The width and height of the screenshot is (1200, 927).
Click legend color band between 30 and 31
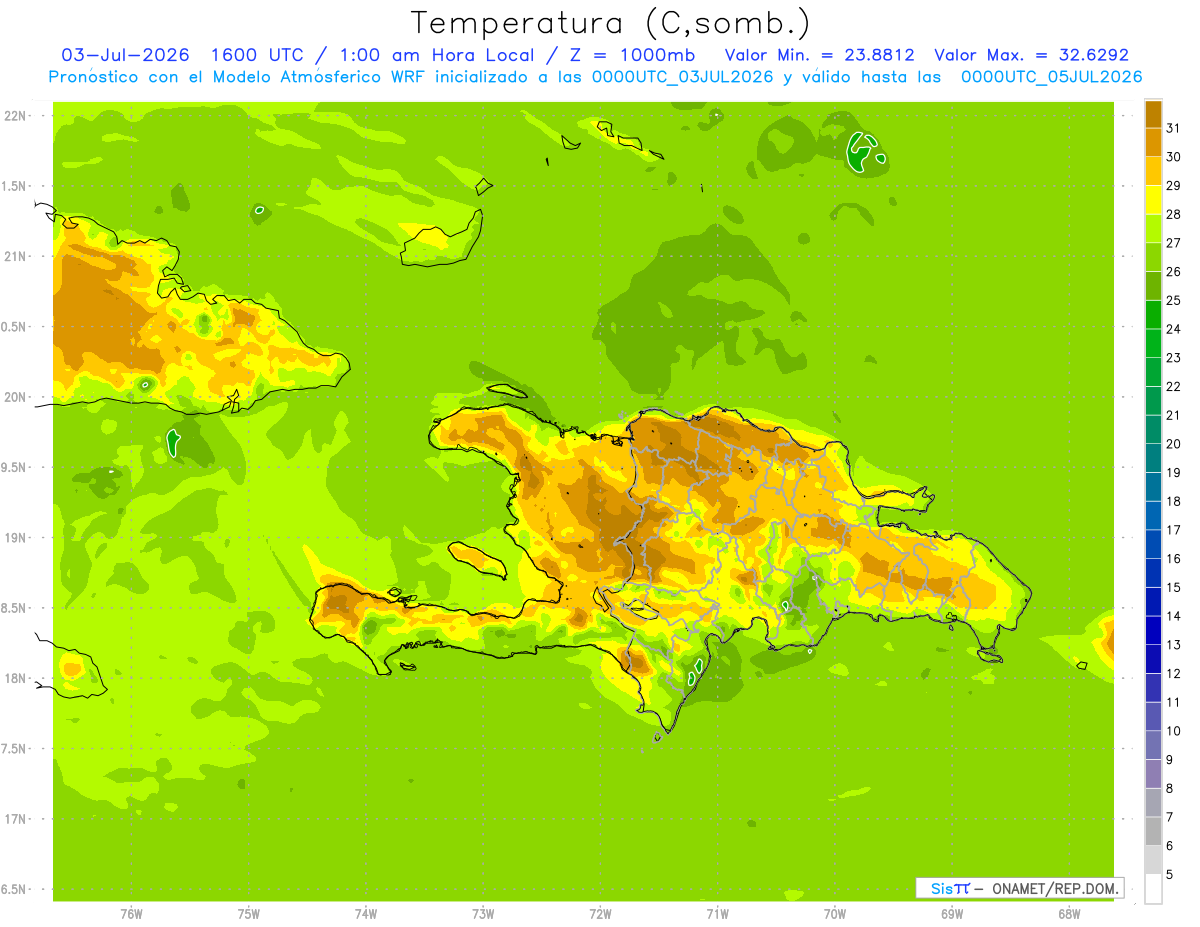tap(1153, 143)
